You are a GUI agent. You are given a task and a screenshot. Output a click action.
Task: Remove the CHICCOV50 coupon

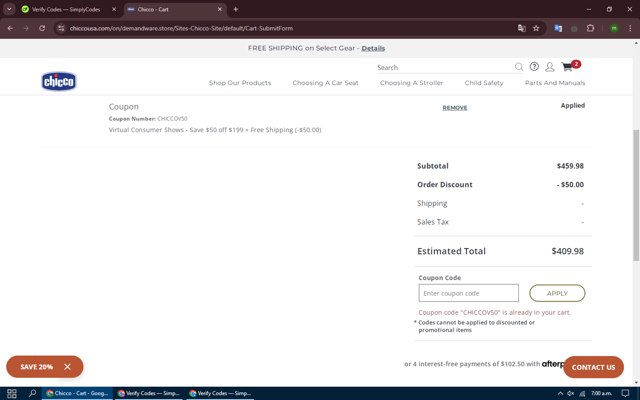(455, 108)
